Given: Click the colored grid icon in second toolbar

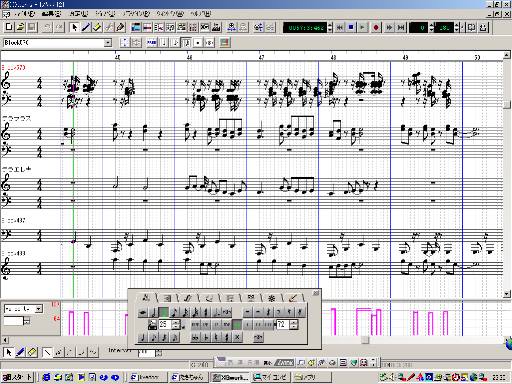Looking at the screenshot, I should [x=225, y=43].
